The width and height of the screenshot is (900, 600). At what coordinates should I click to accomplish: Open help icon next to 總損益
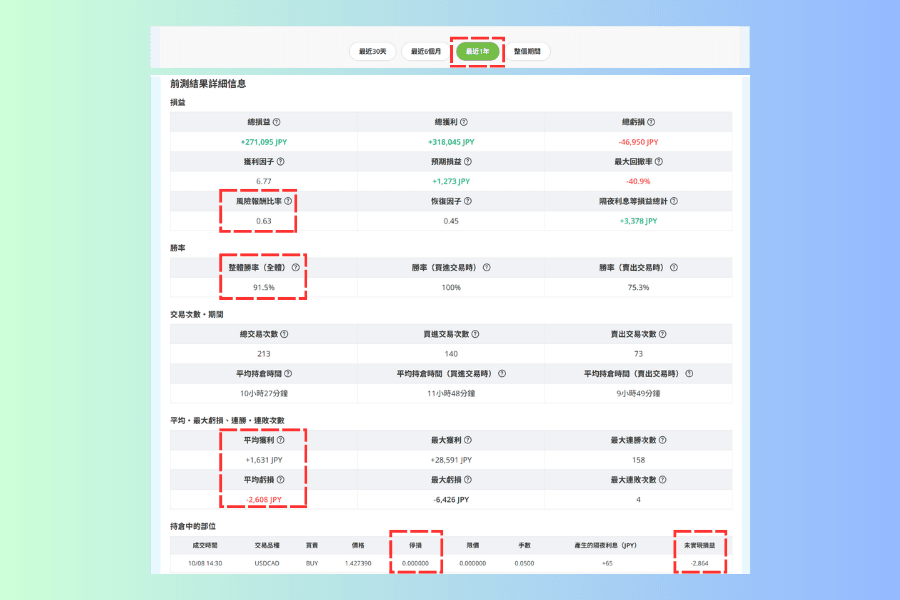coord(277,122)
